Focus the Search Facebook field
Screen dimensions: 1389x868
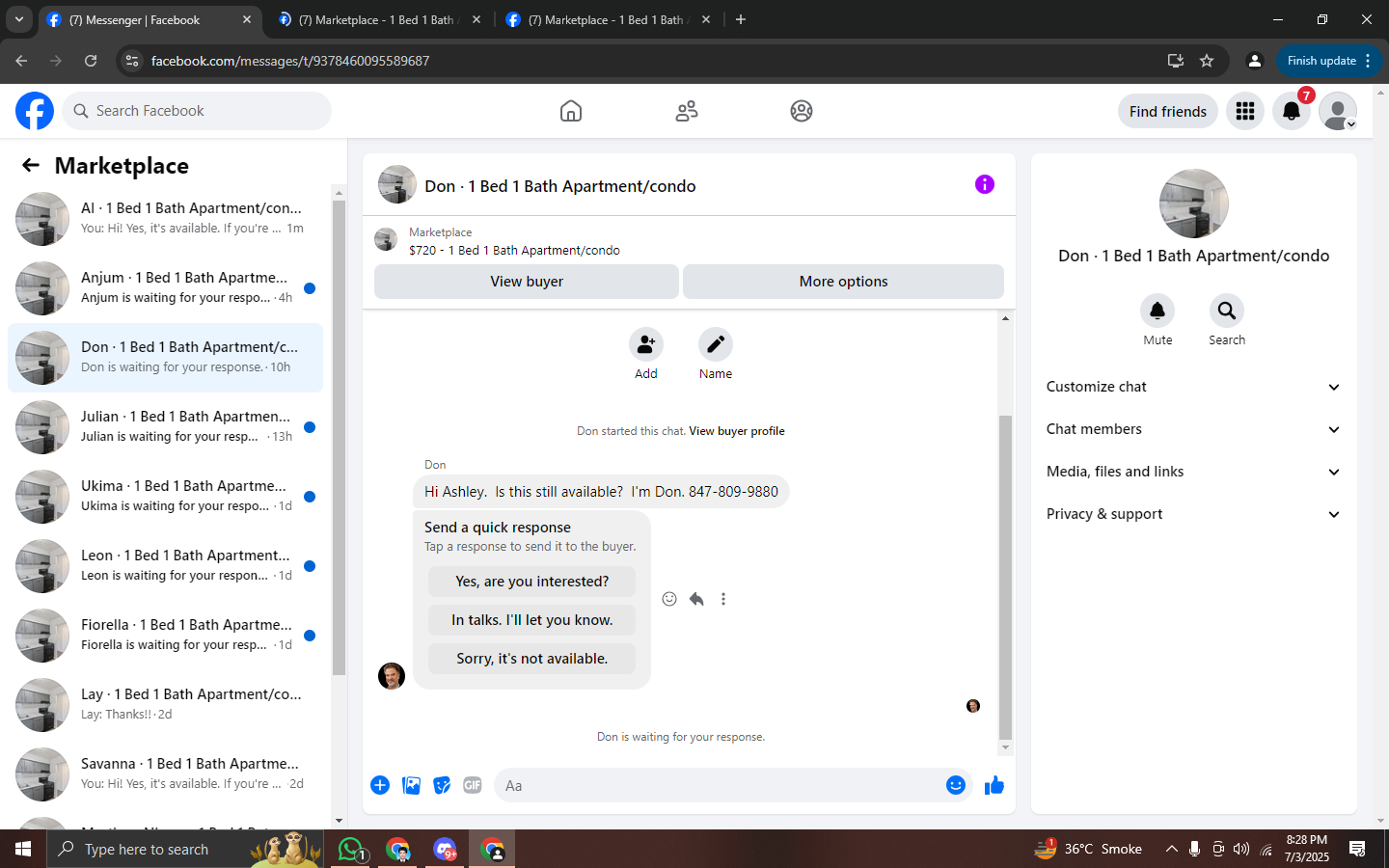click(x=197, y=111)
